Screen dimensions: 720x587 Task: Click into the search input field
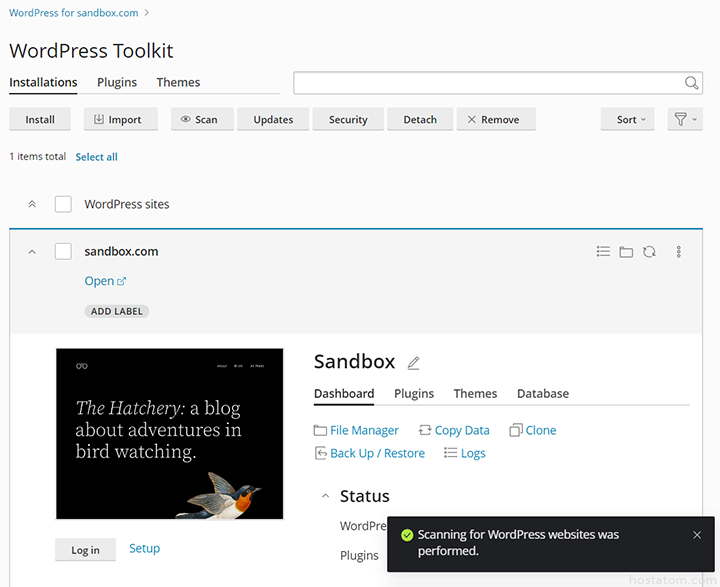pyautogui.click(x=485, y=83)
